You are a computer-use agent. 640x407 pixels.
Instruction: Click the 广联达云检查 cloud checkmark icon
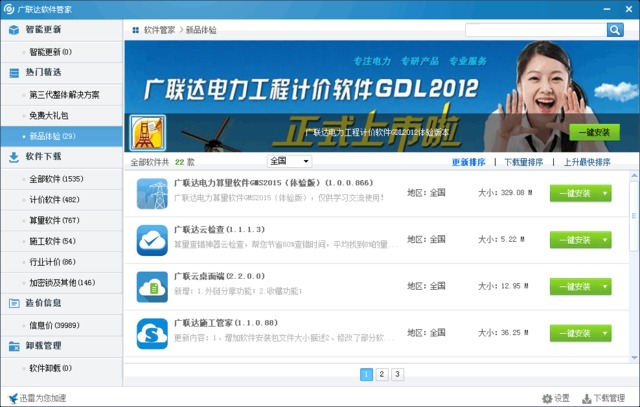152,240
